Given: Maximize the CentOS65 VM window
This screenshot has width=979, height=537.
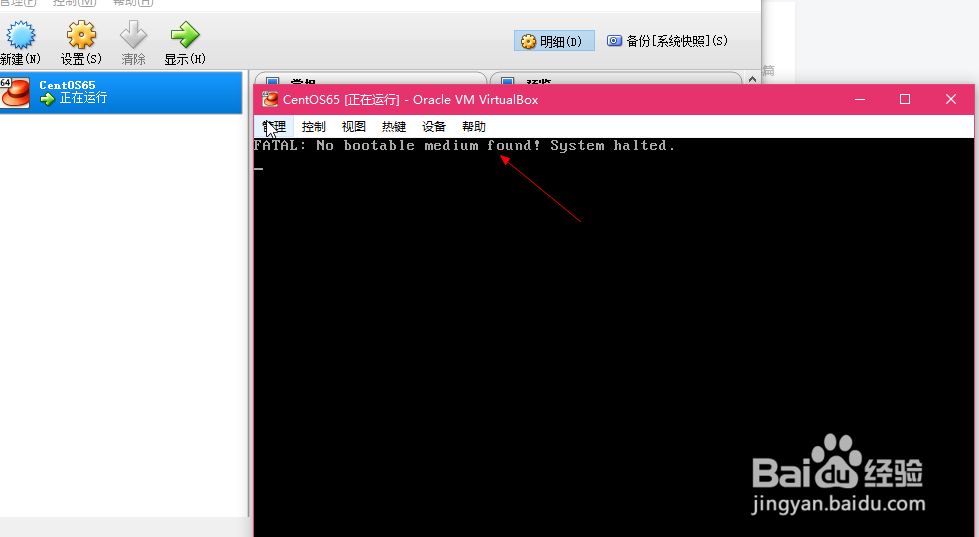Looking at the screenshot, I should point(905,99).
